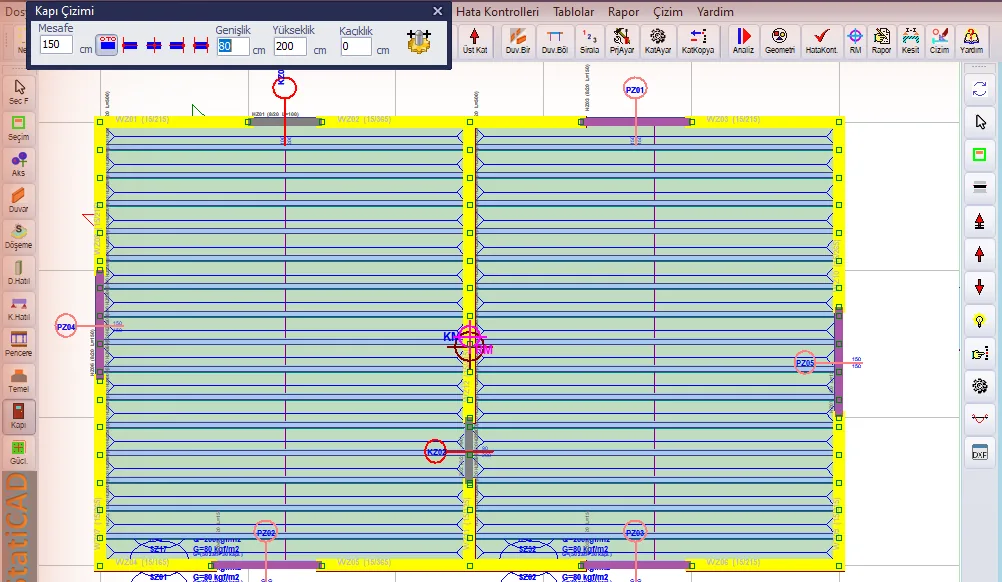Open PrjAyar project settings

click(x=621, y=41)
